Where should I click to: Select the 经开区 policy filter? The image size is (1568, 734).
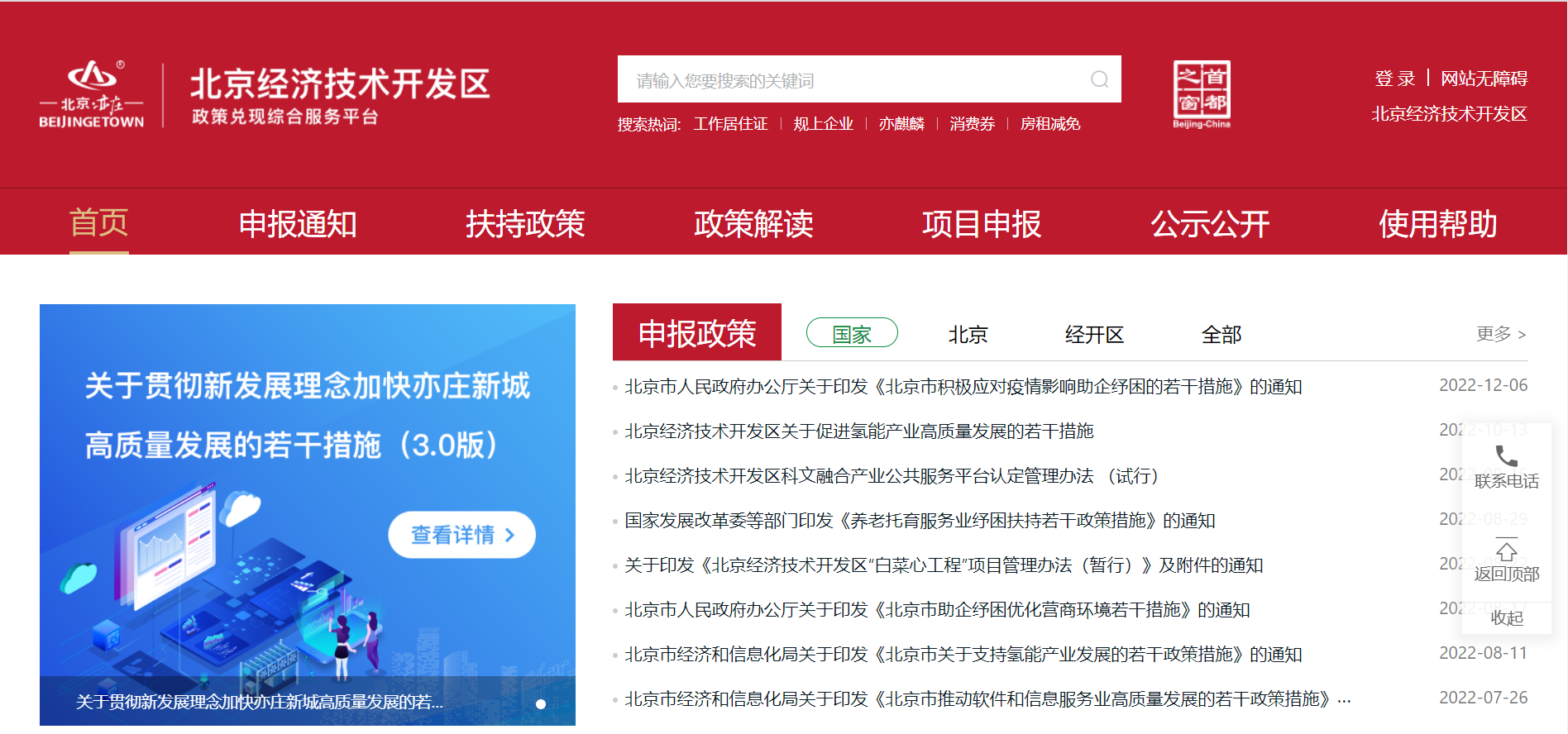click(x=1094, y=335)
